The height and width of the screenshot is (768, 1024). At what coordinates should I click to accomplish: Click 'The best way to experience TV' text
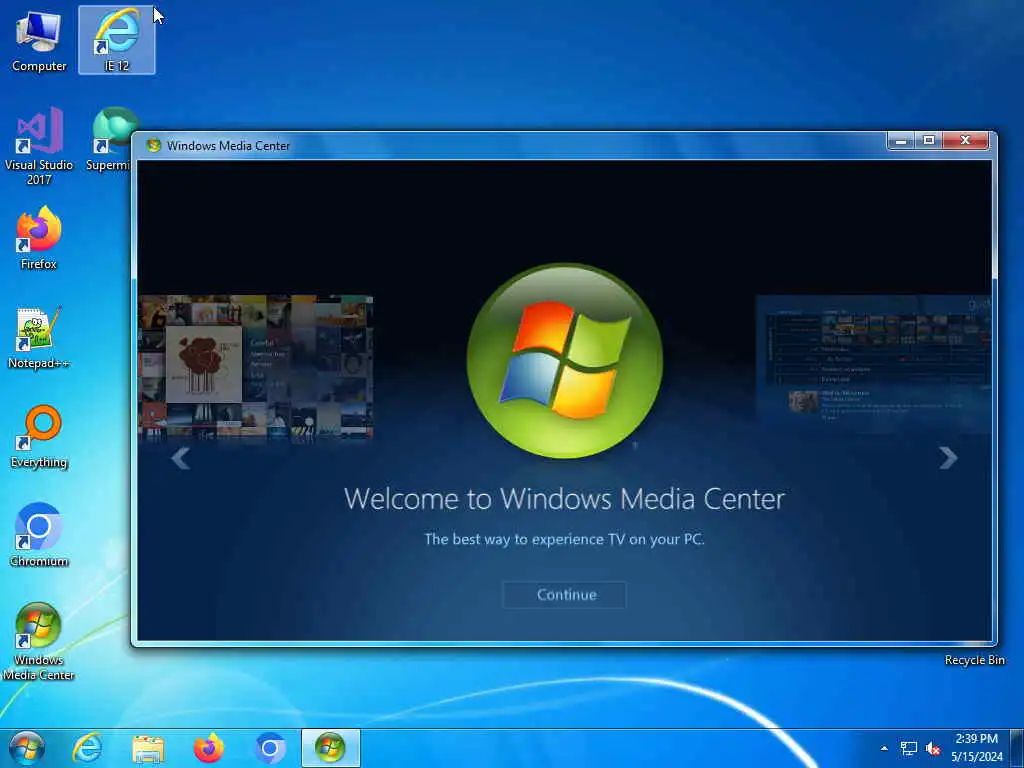coord(564,539)
